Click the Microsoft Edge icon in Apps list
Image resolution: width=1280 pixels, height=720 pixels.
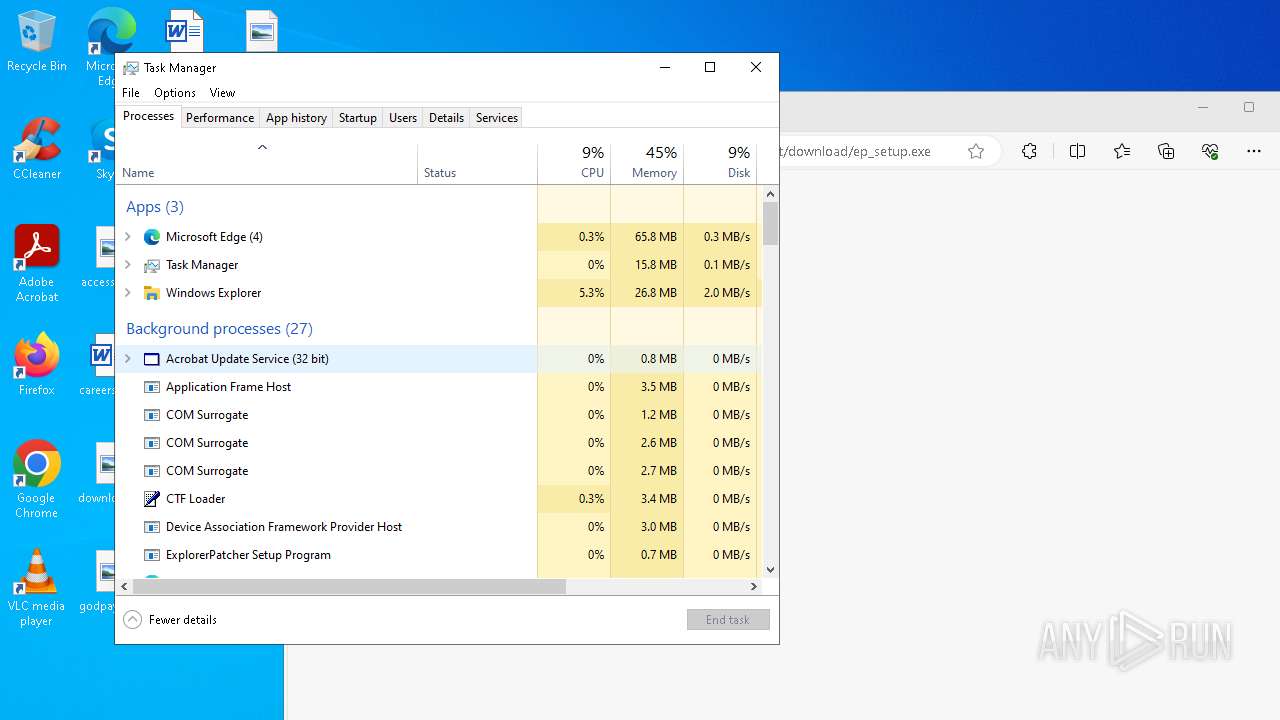(x=152, y=237)
